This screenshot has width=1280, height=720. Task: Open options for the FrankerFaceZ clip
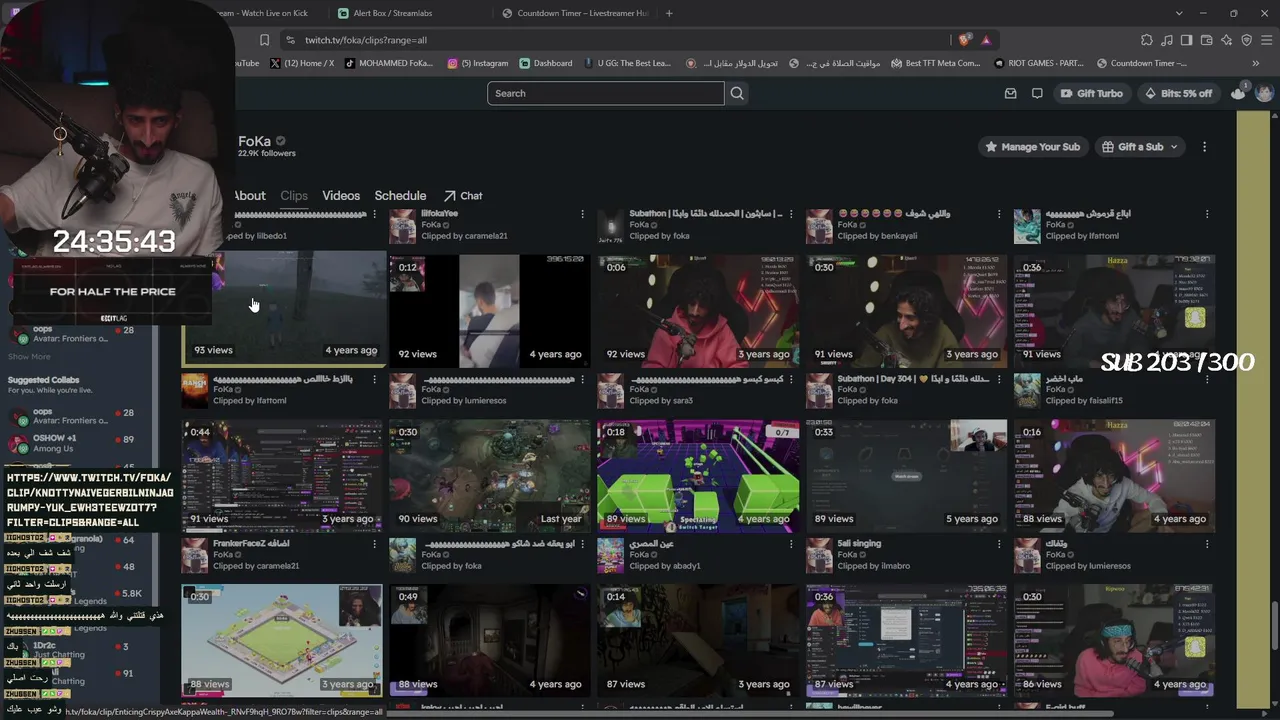point(374,544)
